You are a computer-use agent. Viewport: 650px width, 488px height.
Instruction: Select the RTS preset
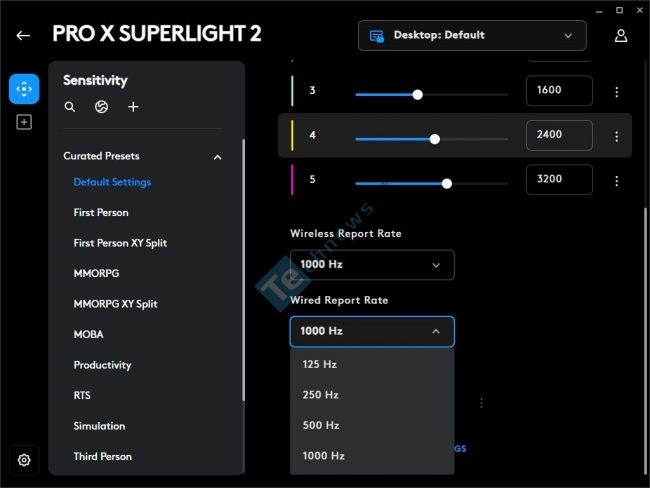pyautogui.click(x=82, y=395)
